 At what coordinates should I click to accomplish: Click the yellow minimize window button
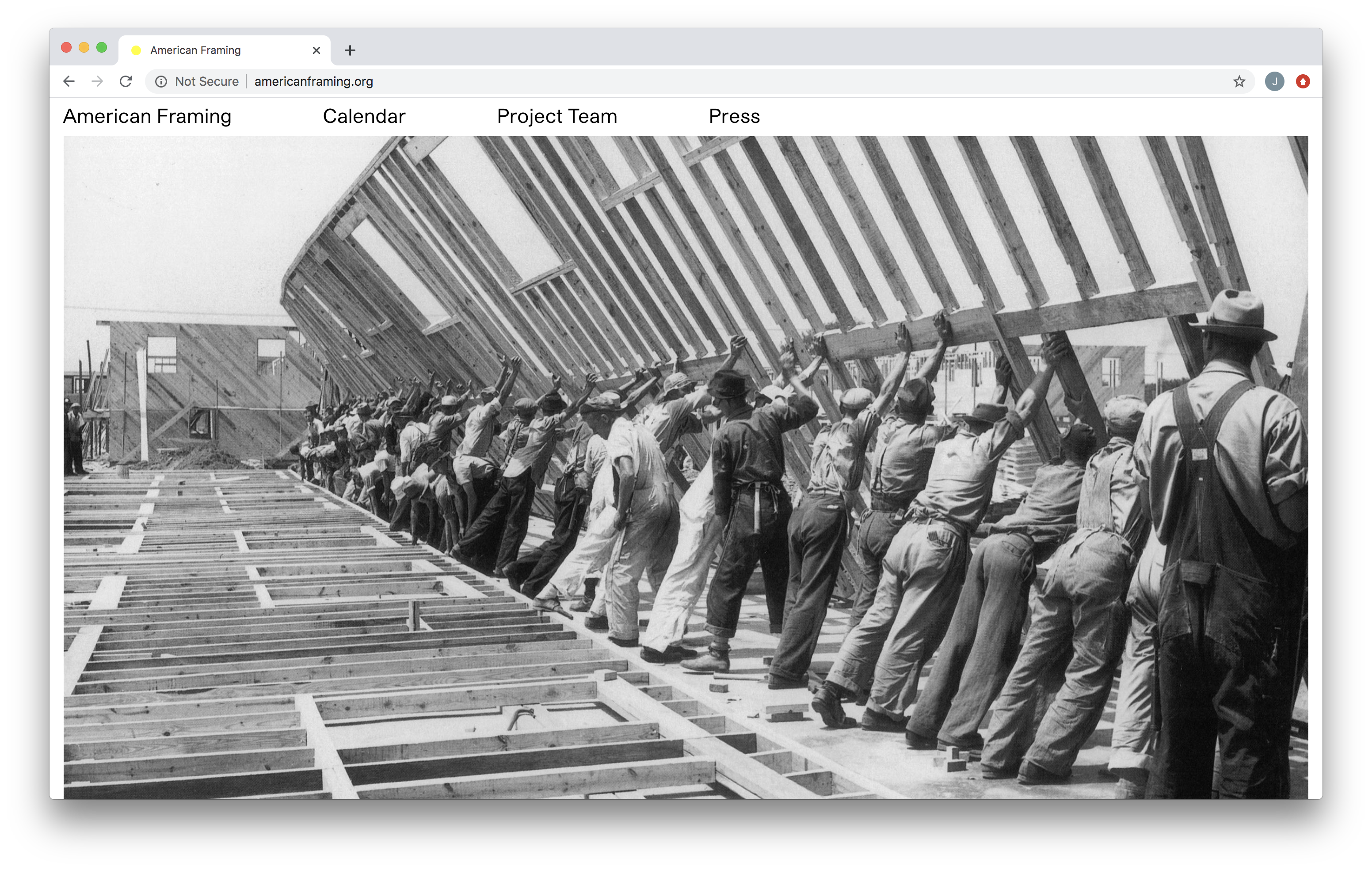84,47
